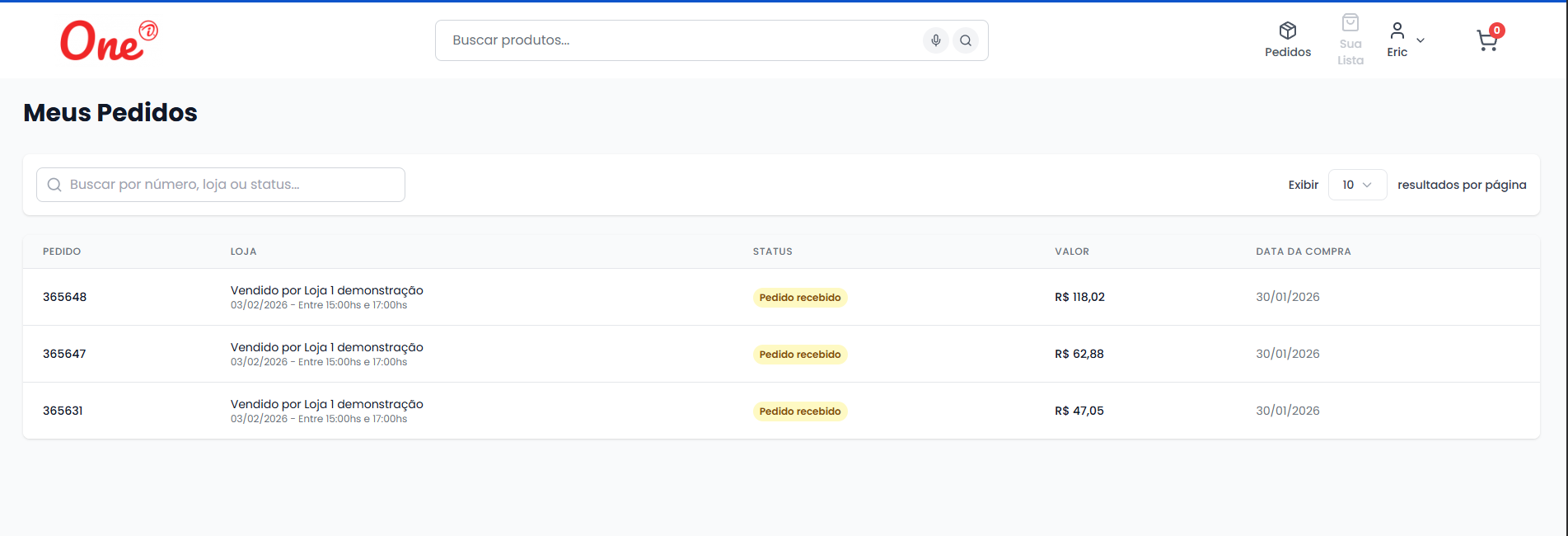
Task: Open the results per page dropdown
Action: pos(1356,185)
